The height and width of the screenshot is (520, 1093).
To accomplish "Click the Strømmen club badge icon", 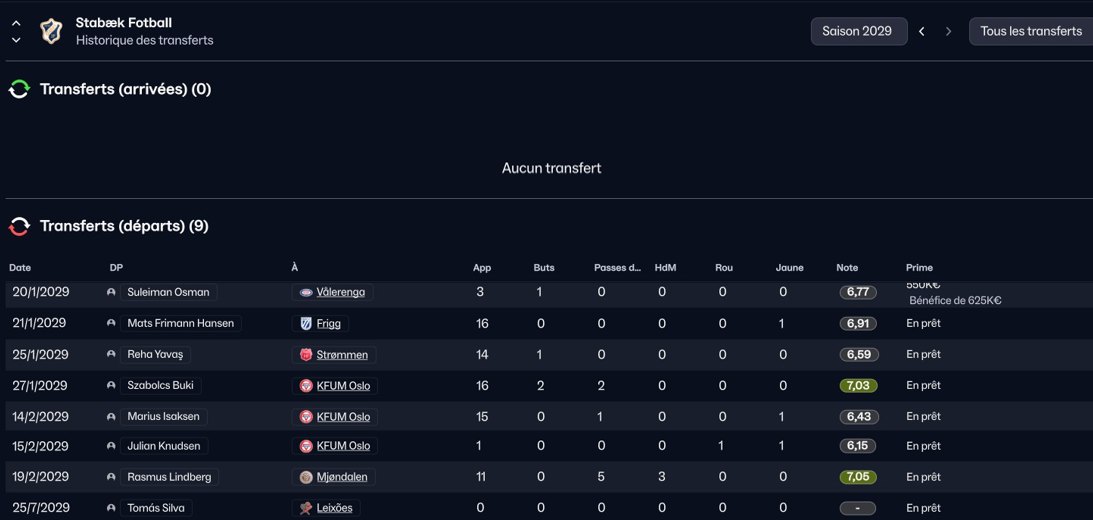I will [306, 355].
